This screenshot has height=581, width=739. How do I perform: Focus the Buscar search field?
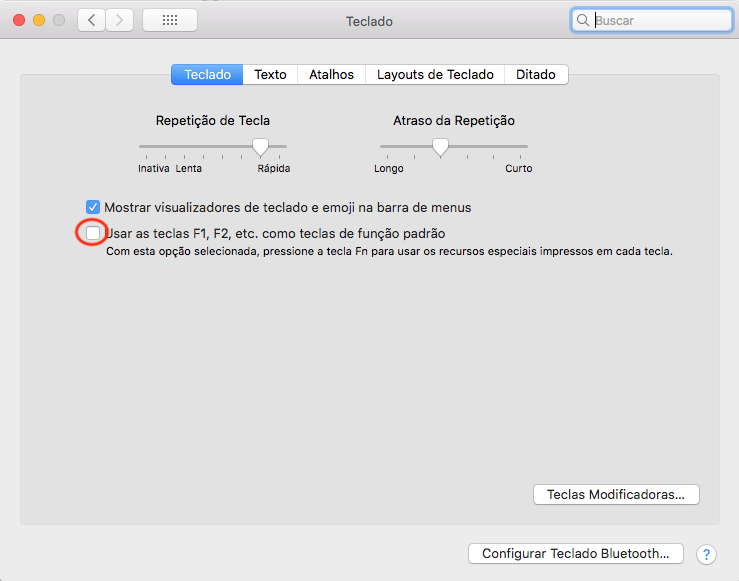(651, 20)
